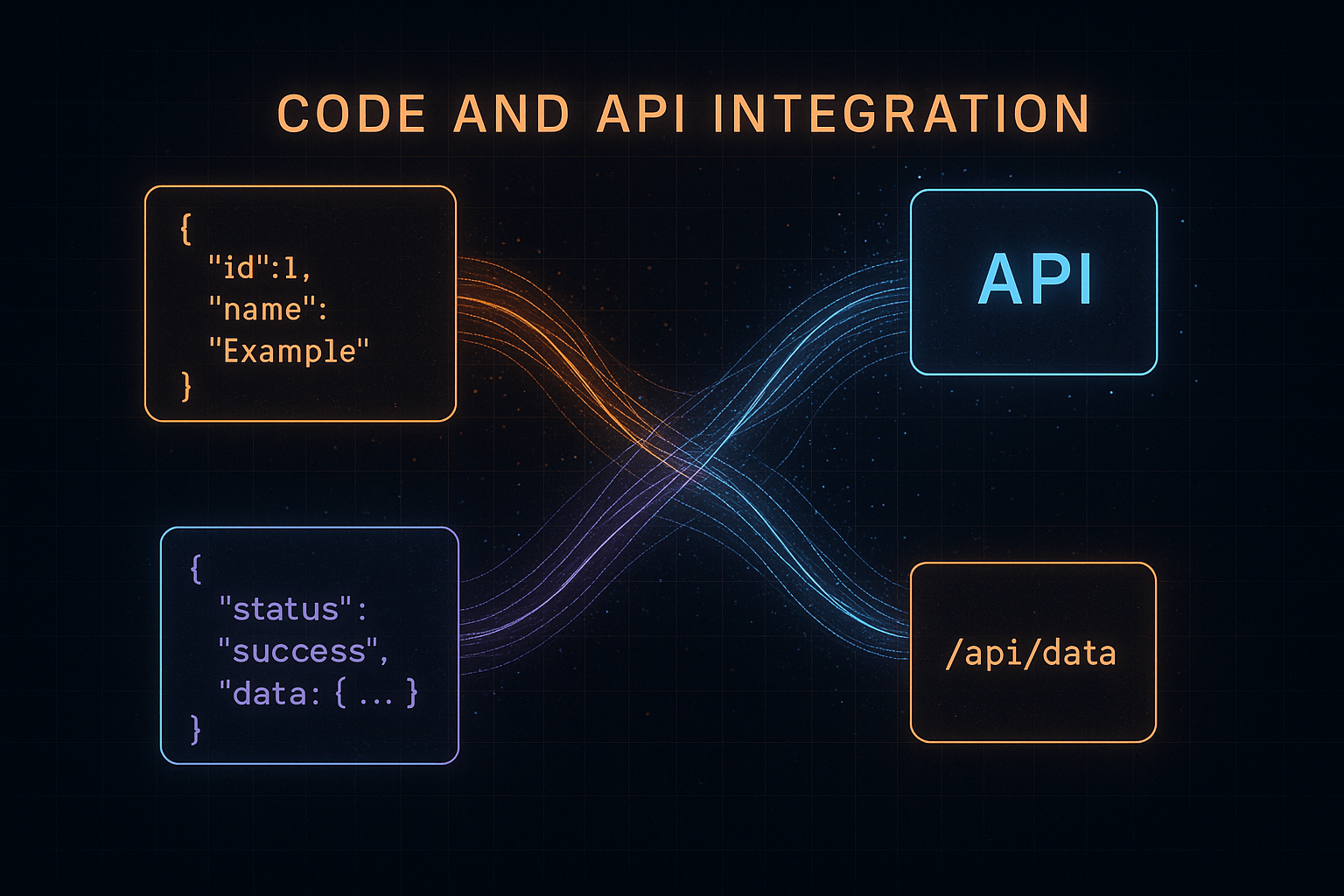This screenshot has width=1344, height=896.
Task: Click the large blue API box
Action: pyautogui.click(x=1033, y=282)
